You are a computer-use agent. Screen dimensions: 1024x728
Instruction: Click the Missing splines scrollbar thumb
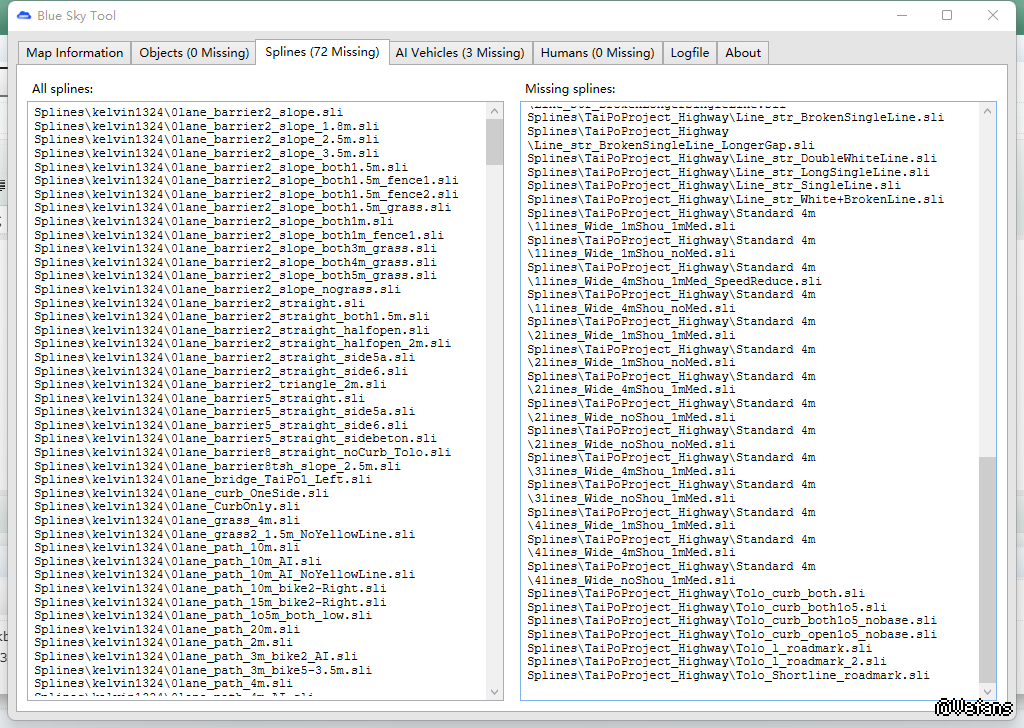click(987, 568)
